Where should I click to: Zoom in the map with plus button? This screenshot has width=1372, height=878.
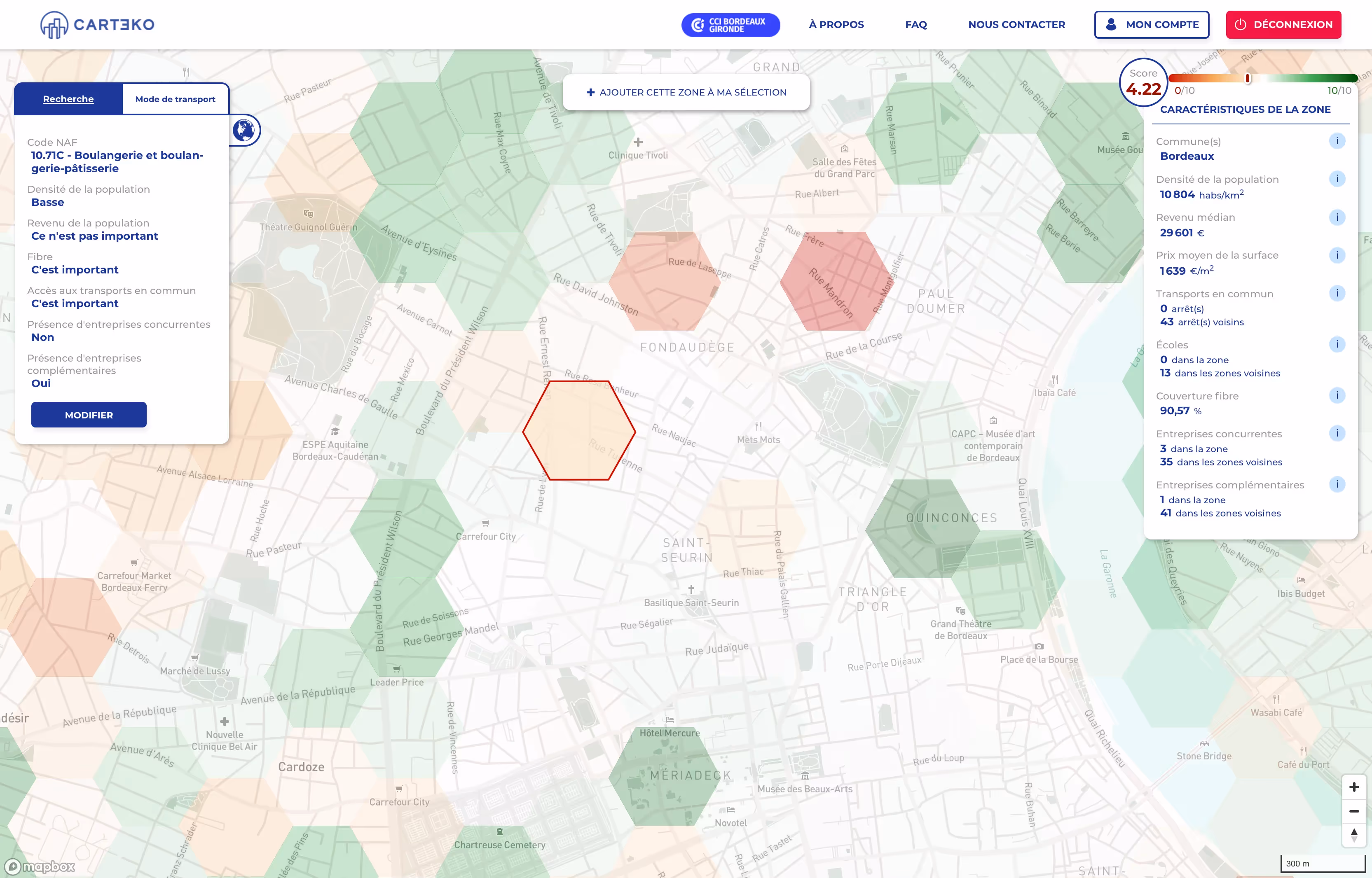pos(1354,787)
